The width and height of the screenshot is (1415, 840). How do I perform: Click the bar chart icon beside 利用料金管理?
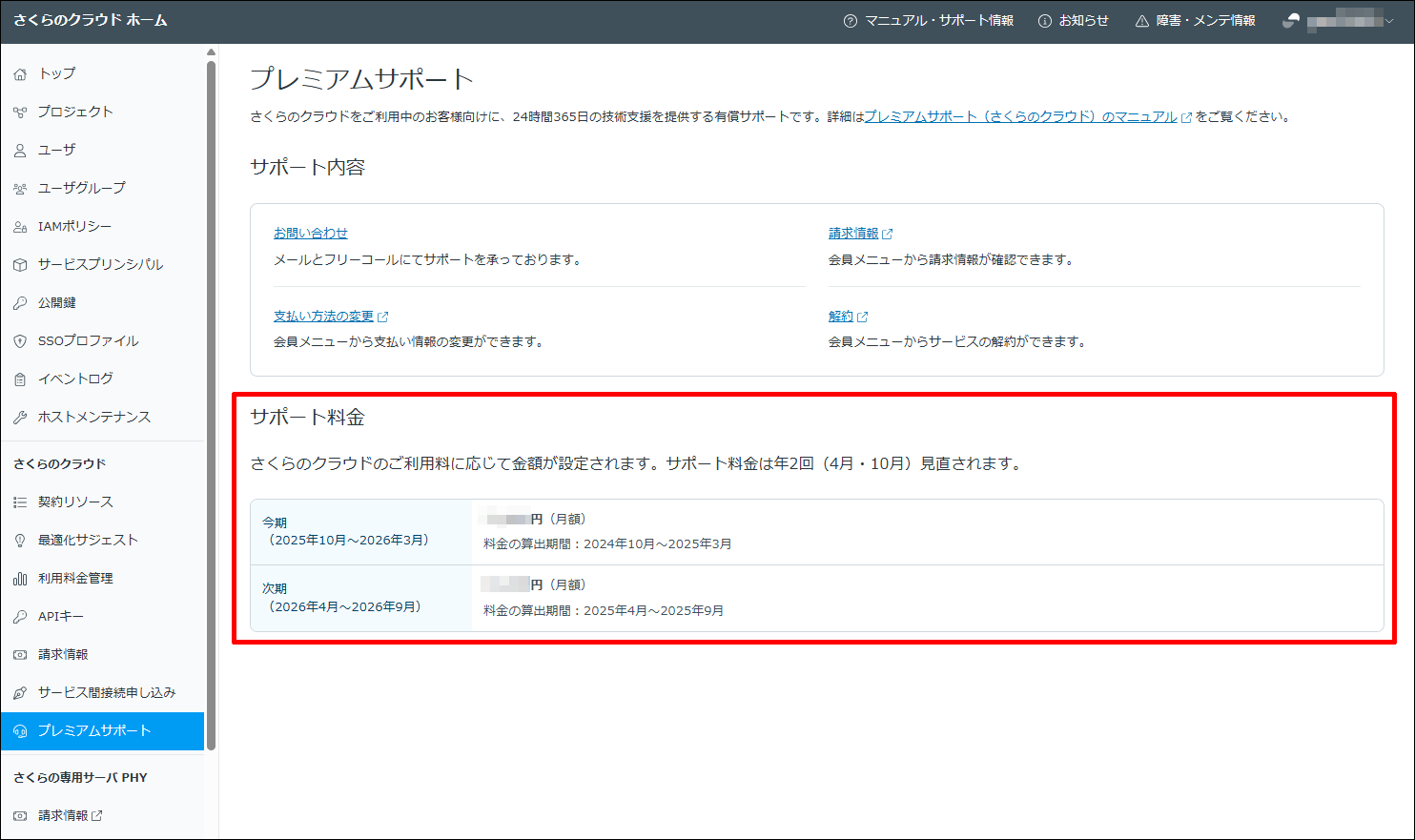[x=20, y=579]
